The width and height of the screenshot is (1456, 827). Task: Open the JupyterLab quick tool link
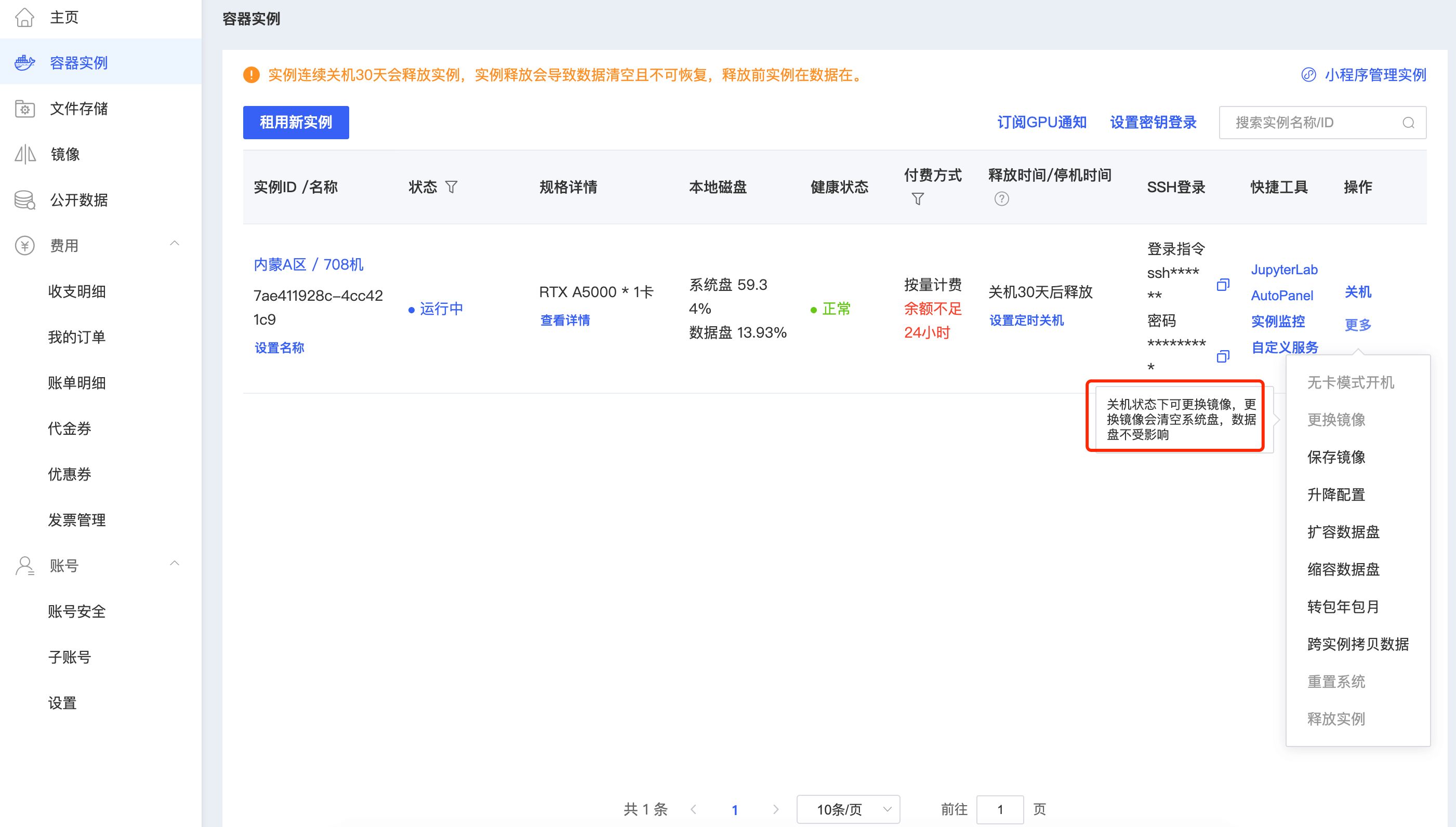click(1284, 270)
